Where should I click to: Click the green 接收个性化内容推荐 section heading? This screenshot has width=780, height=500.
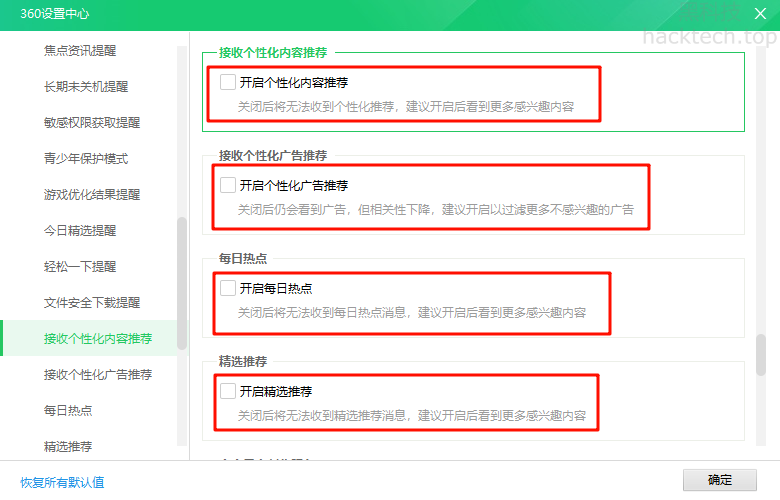[x=273, y=53]
